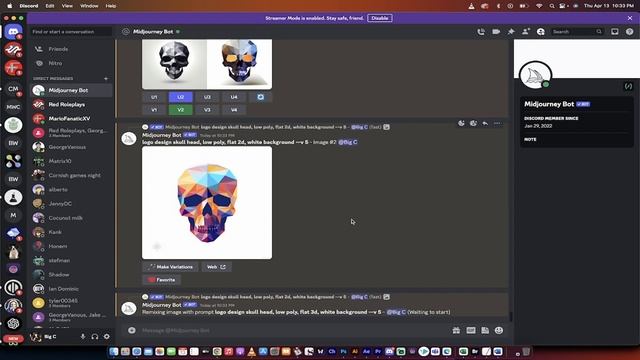Open pinned messages icon
640x360 pixels.
(511, 31)
